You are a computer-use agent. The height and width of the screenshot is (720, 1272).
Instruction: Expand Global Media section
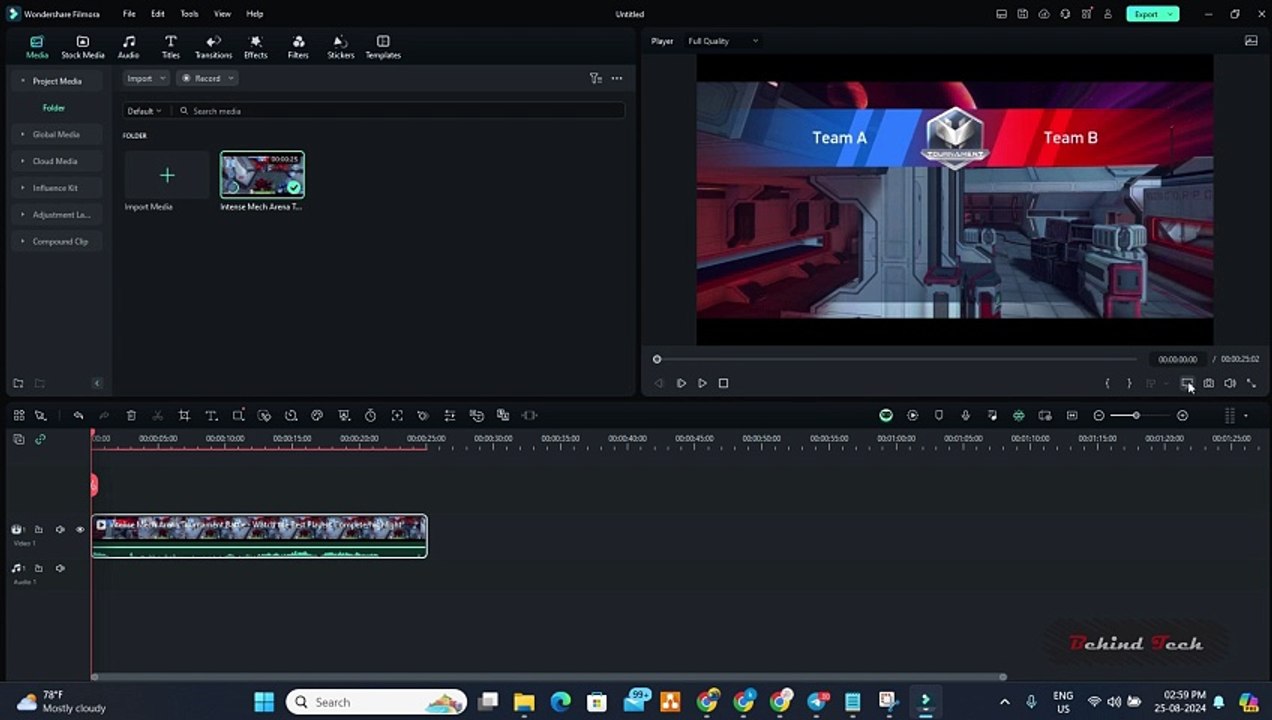[56, 134]
